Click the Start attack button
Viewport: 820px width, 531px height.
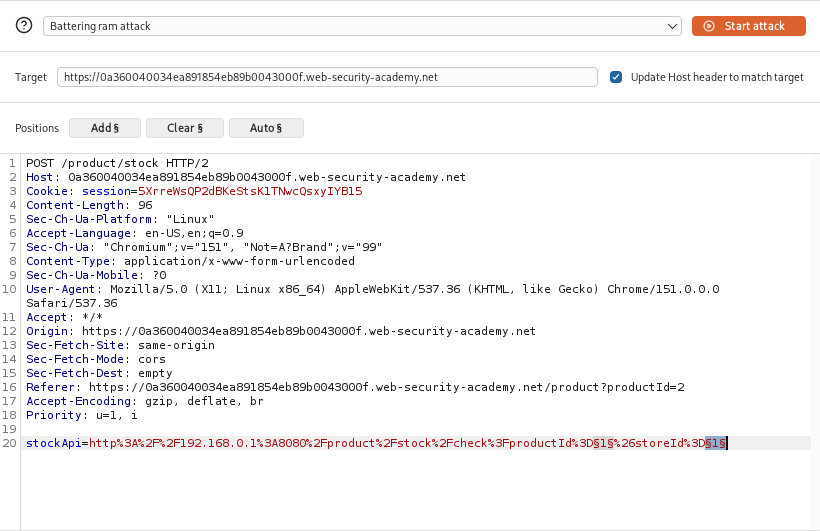point(748,26)
